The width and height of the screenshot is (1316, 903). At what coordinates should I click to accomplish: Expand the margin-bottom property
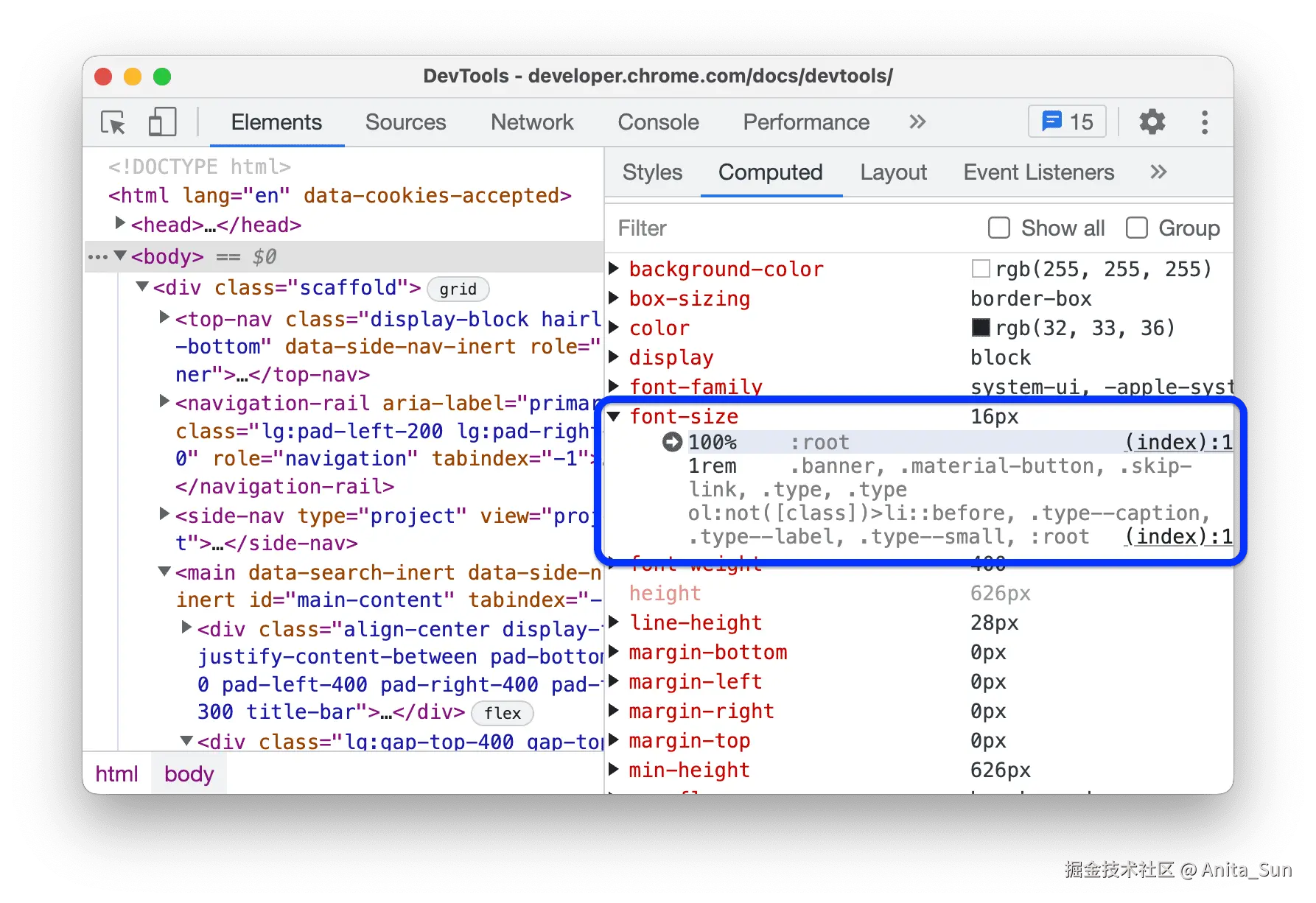click(614, 652)
